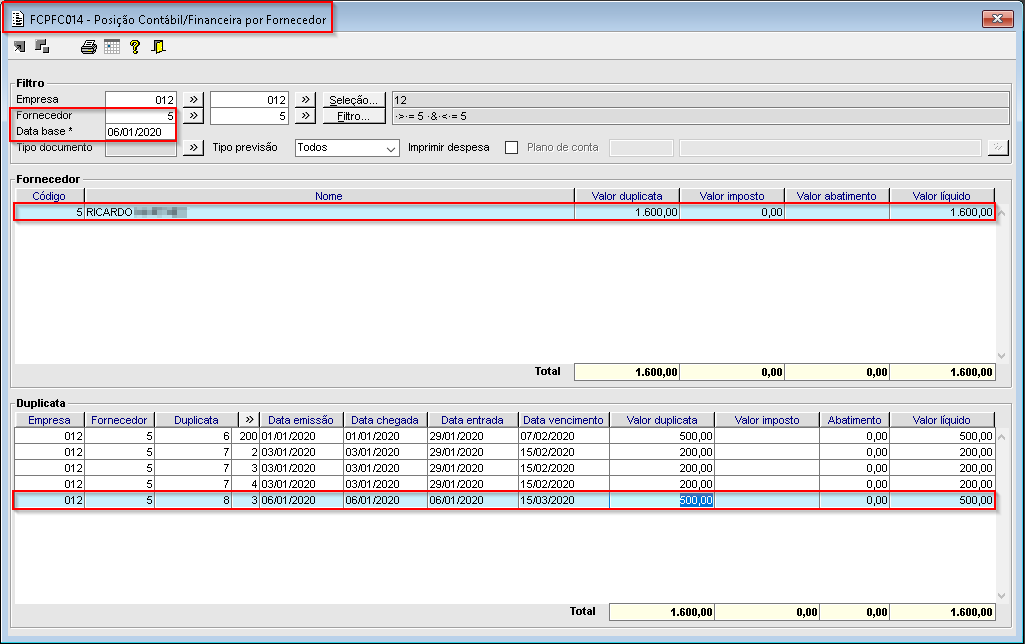
Task: Click the first arrow icon in the toolbar
Action: 20,47
